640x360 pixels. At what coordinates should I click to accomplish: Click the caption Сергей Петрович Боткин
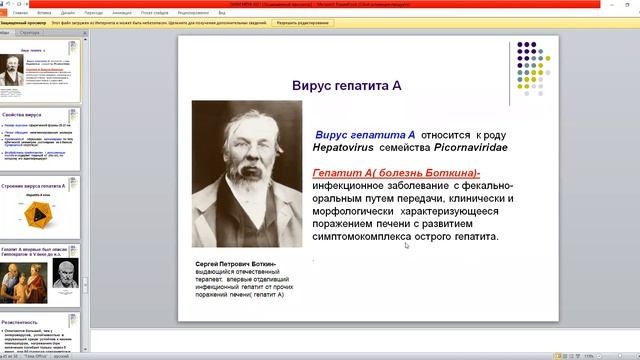pos(236,264)
